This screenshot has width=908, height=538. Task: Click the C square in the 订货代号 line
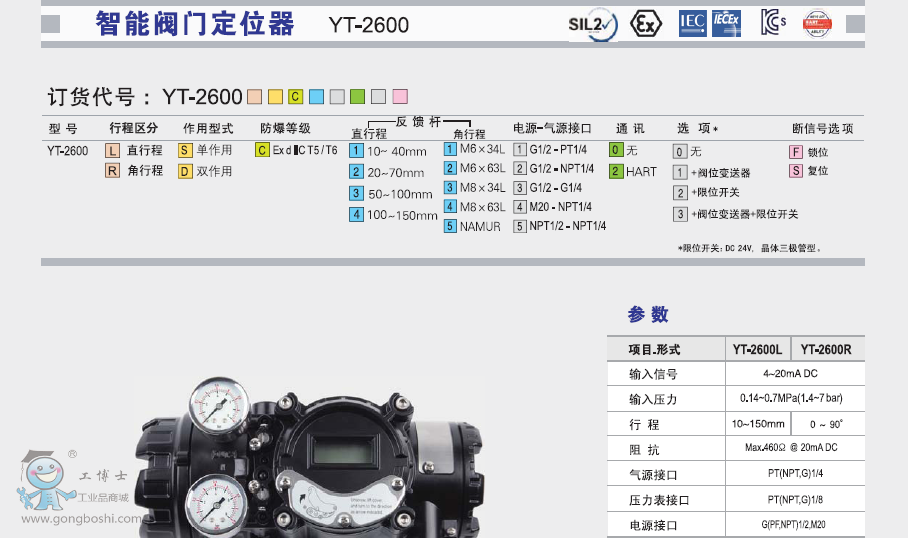pyautogui.click(x=296, y=97)
